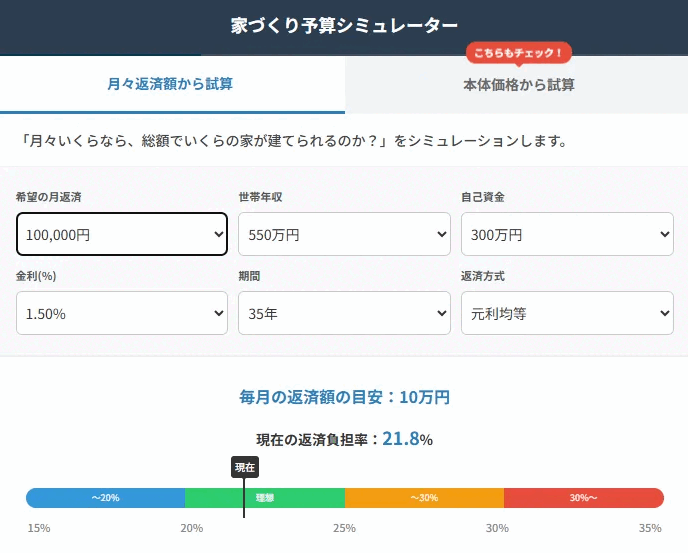The image size is (688, 553).
Task: Click the 現在 marker above the bar
Action: point(244,467)
